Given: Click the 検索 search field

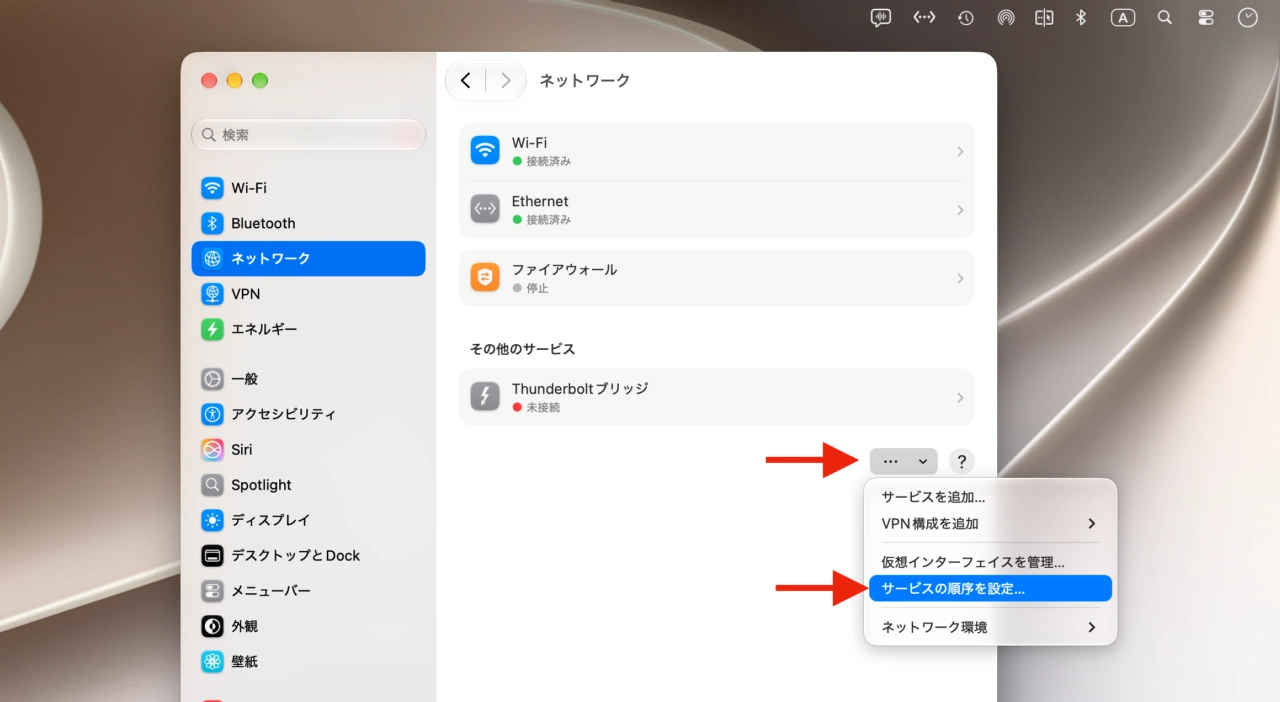Looking at the screenshot, I should coord(308,134).
